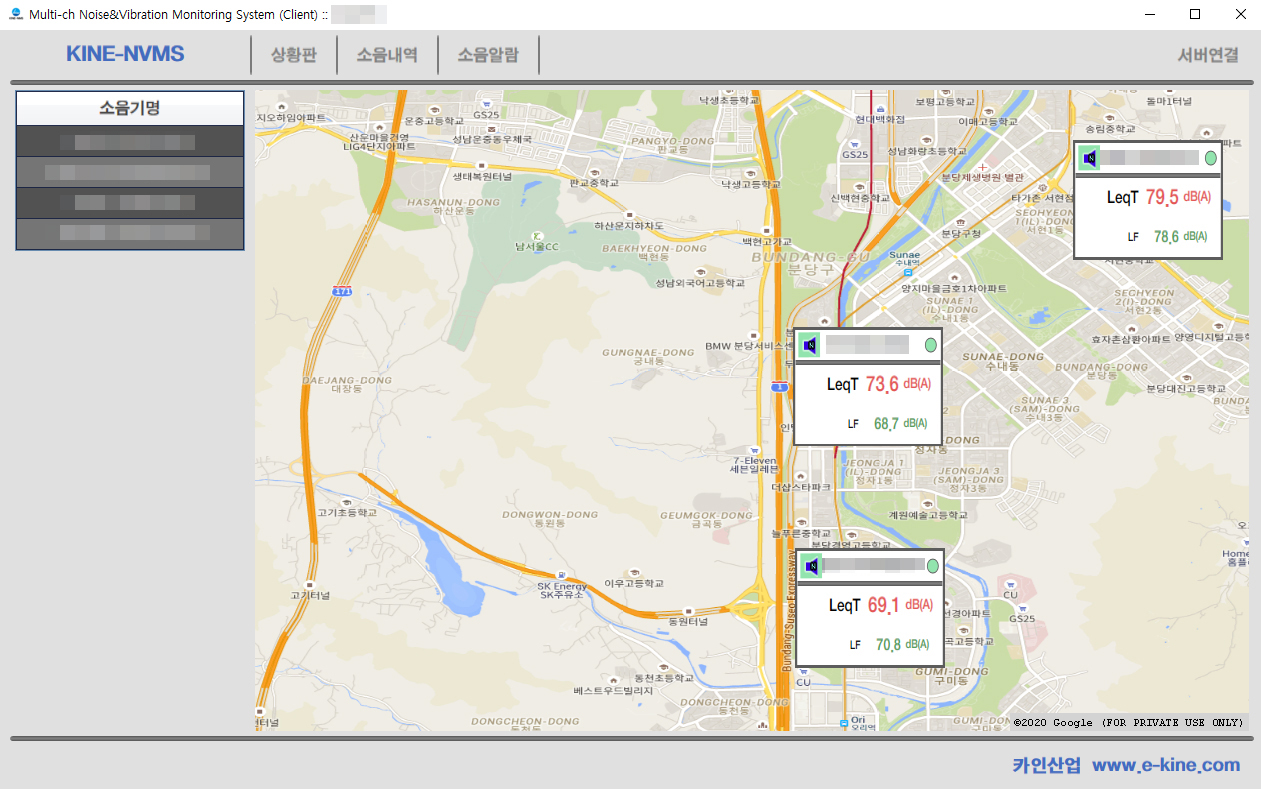Image resolution: width=1261 pixels, height=789 pixels.
Task: Click green status light on 69.1 card
Action: click(x=933, y=566)
